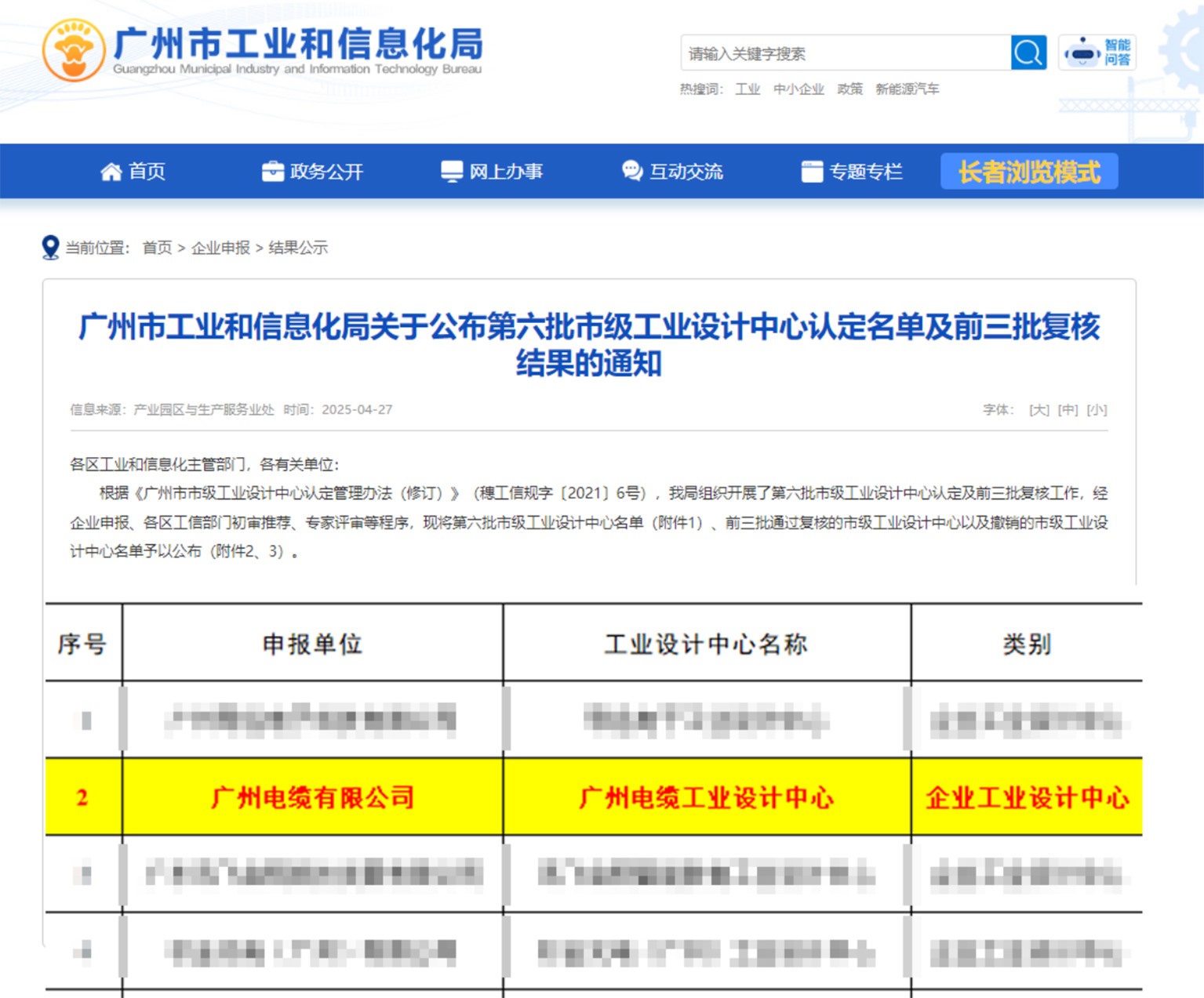This screenshot has width=1204, height=998.
Task: Open the 智能问答 robot assistant
Action: point(1097,53)
